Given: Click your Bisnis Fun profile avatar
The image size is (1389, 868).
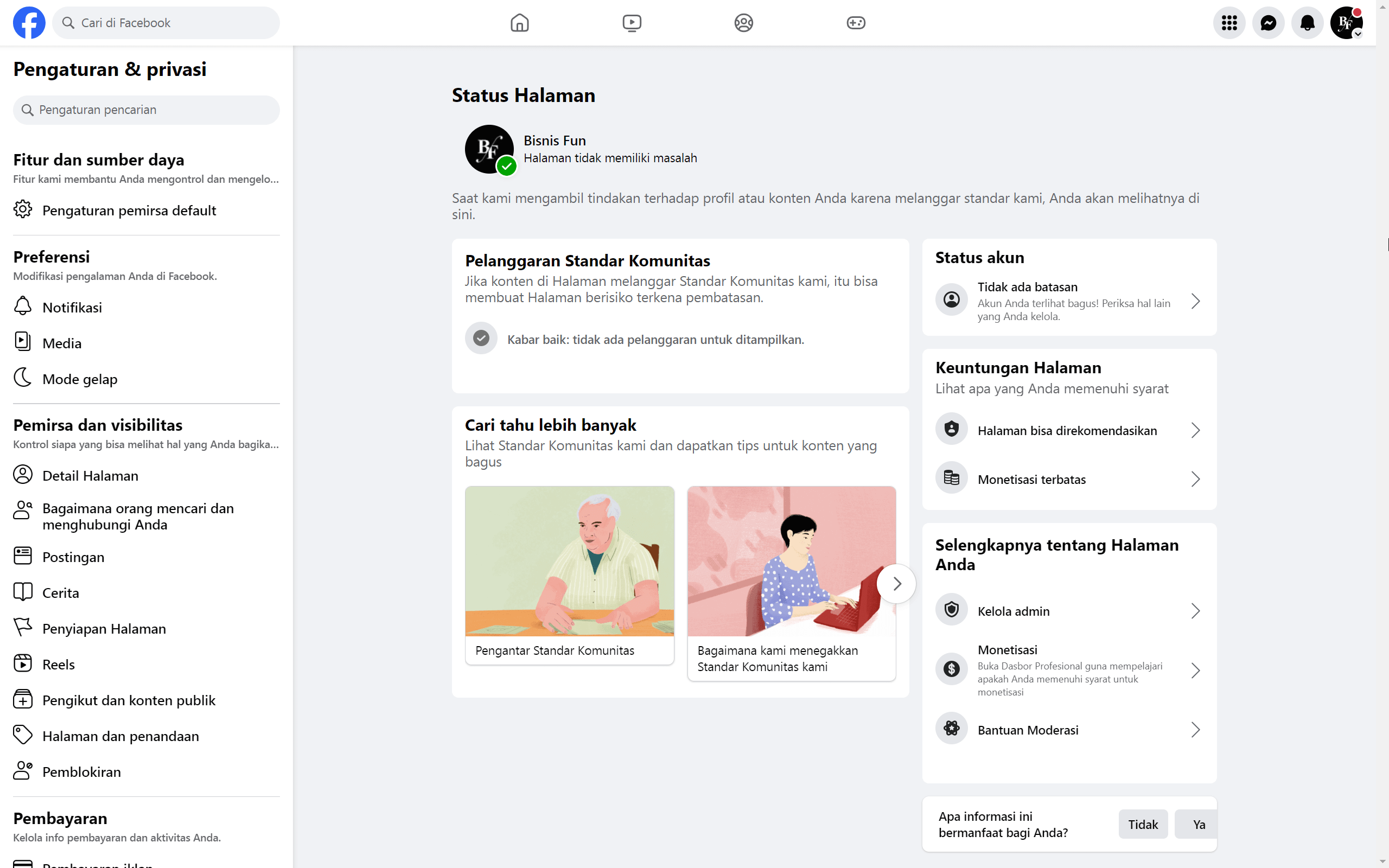Looking at the screenshot, I should [x=1346, y=22].
